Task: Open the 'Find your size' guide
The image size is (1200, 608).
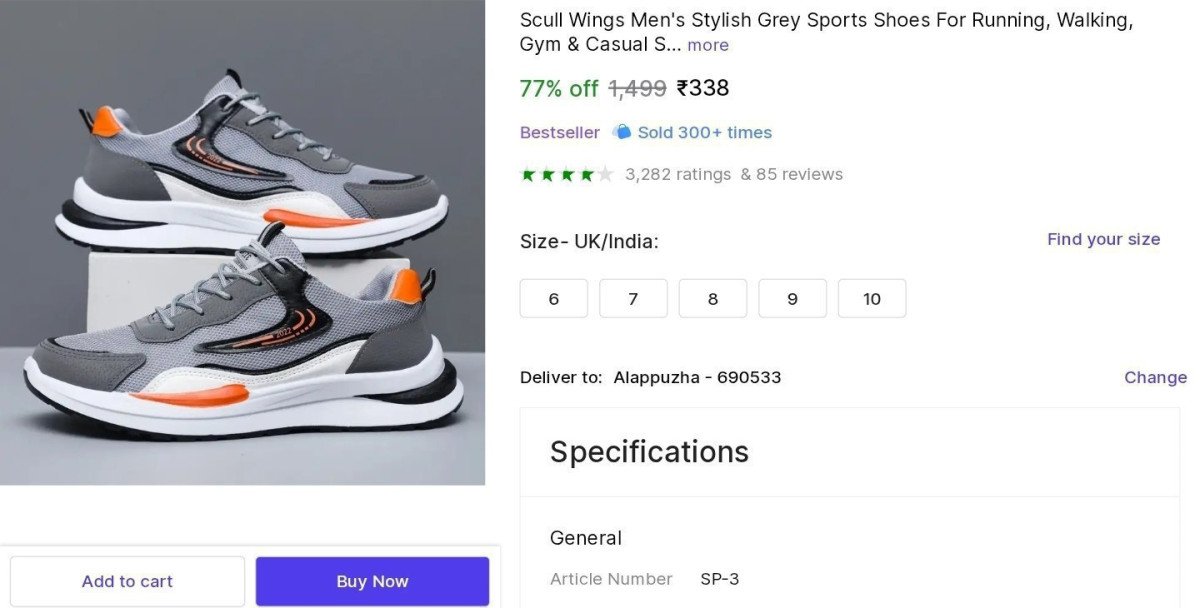Action: tap(1103, 239)
